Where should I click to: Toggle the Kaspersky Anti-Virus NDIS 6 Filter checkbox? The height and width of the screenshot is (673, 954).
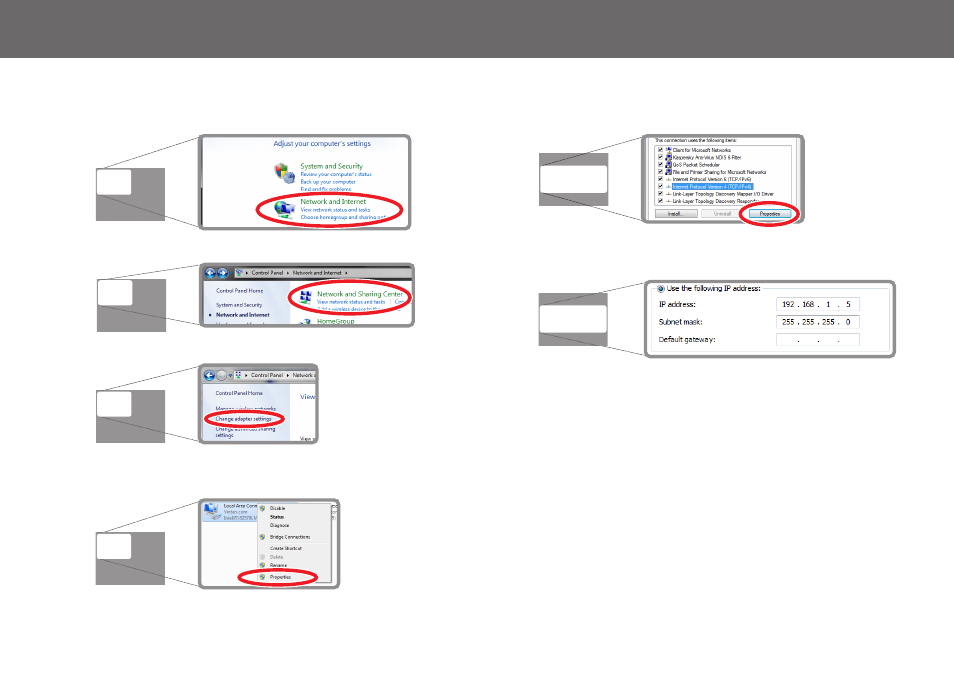tap(661, 157)
